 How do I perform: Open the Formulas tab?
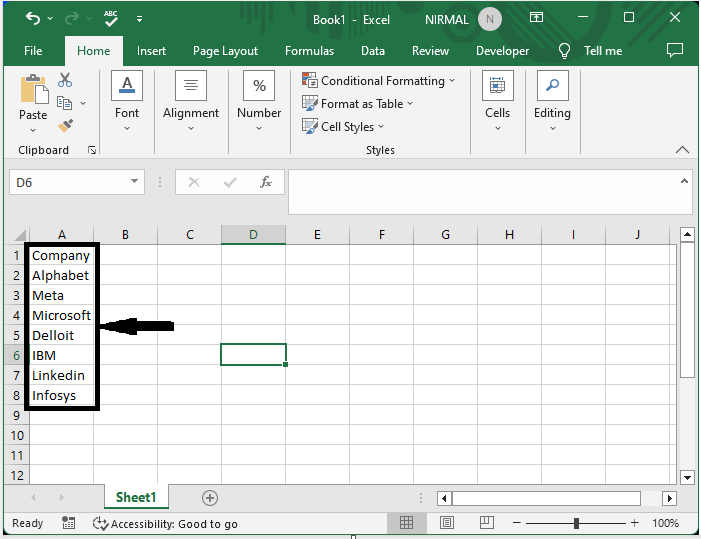(309, 51)
